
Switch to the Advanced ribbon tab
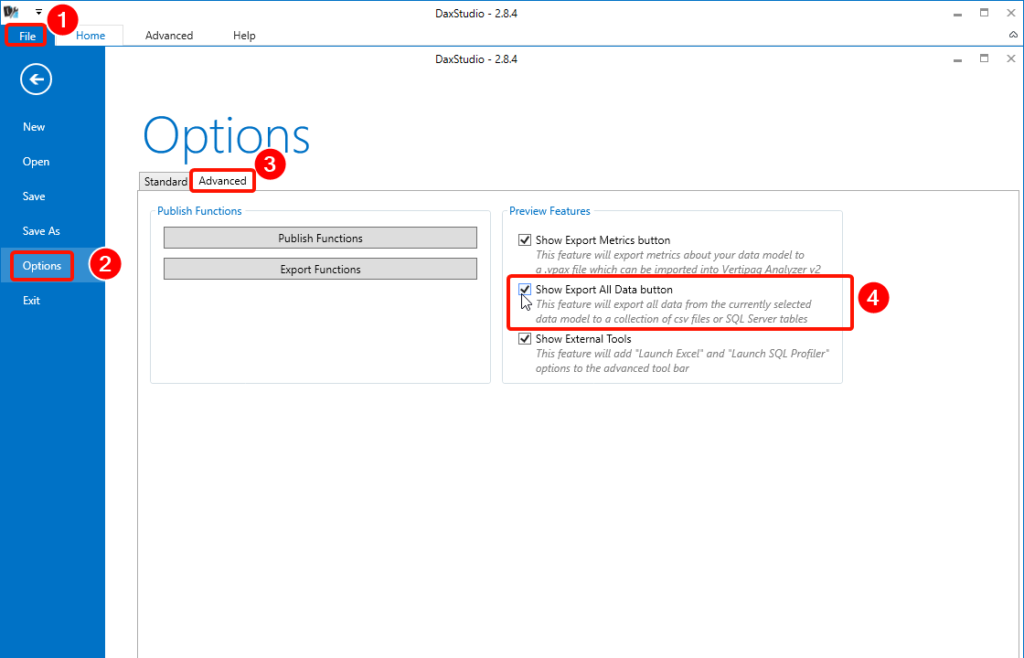click(169, 36)
